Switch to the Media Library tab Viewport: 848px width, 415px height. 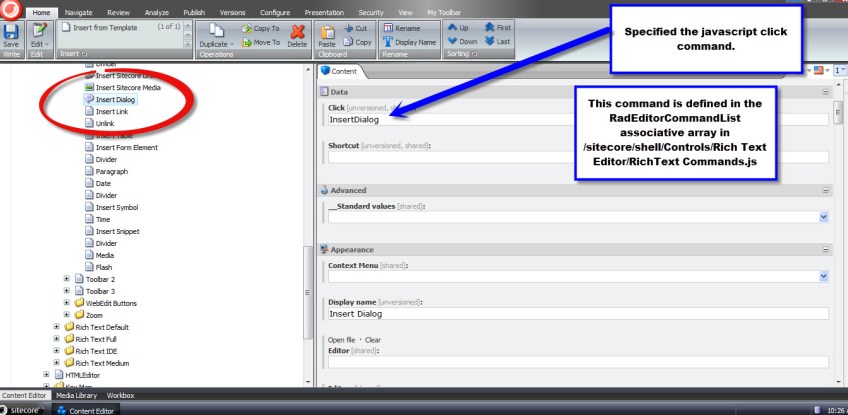76,396
